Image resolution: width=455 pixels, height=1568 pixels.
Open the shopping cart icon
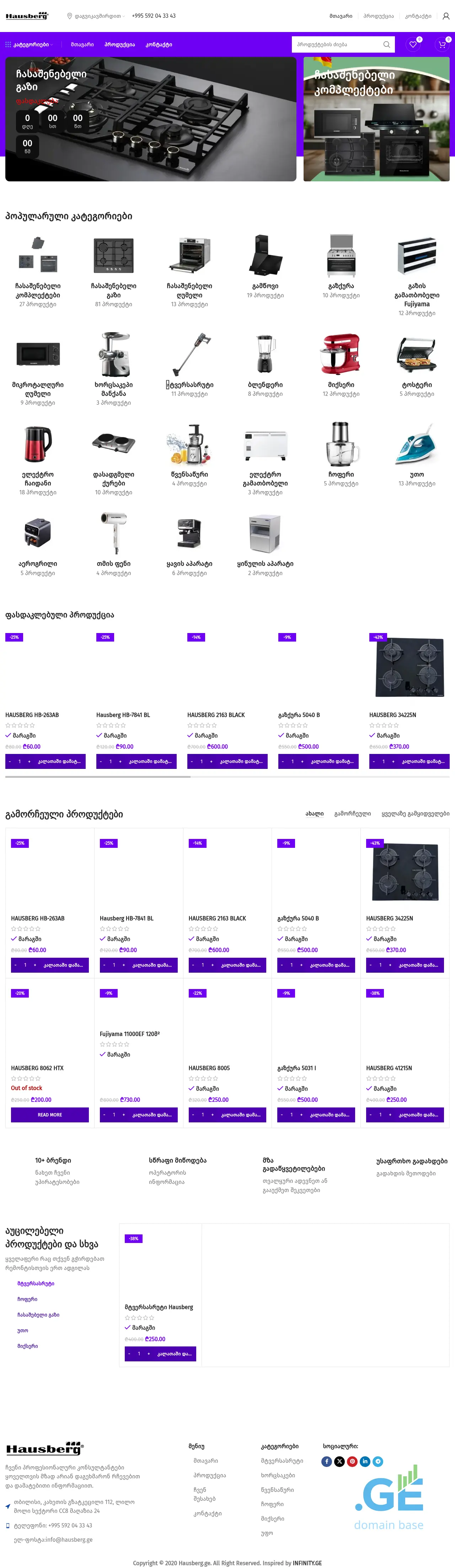[442, 44]
